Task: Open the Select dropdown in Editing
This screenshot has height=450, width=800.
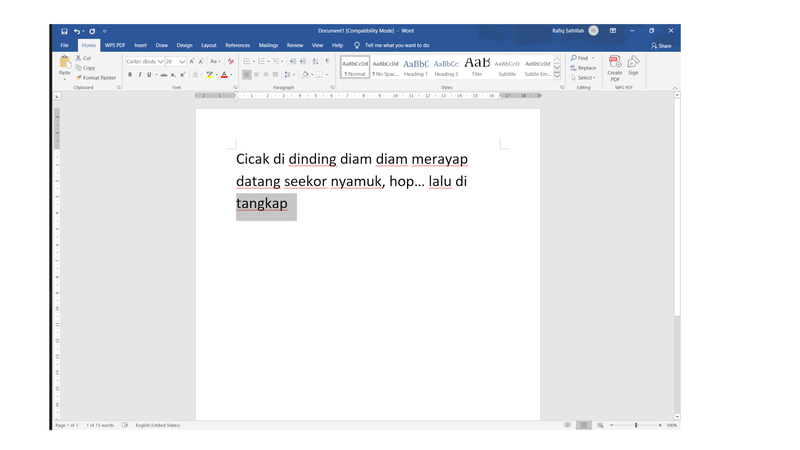Action: (583, 78)
